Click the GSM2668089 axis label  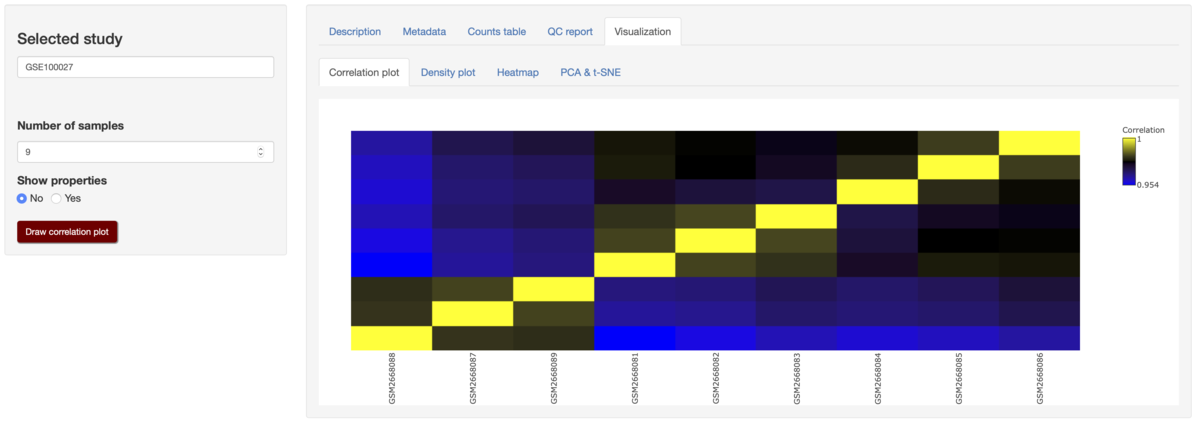pyautogui.click(x=553, y=380)
